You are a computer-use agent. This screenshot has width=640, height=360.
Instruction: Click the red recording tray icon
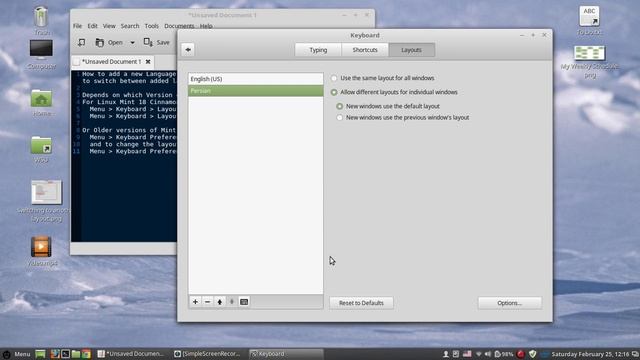click(x=520, y=354)
